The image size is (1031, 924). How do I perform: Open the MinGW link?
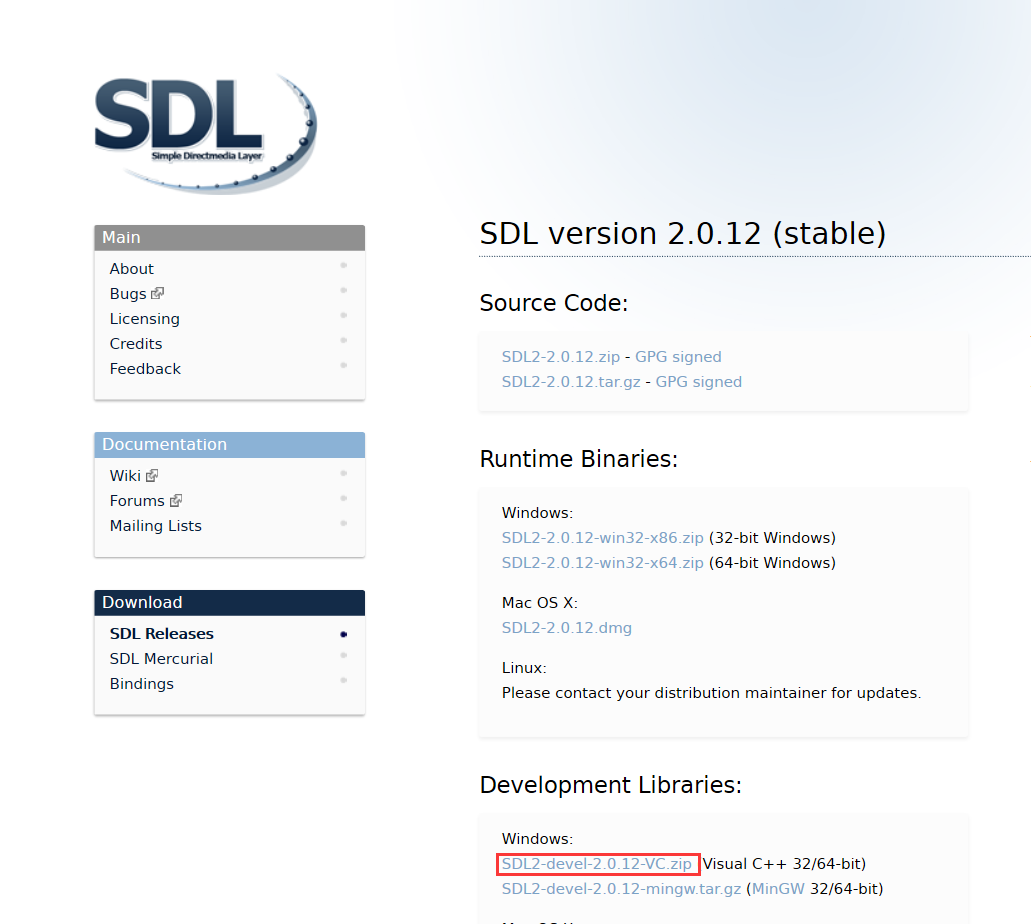pyautogui.click(x=778, y=888)
